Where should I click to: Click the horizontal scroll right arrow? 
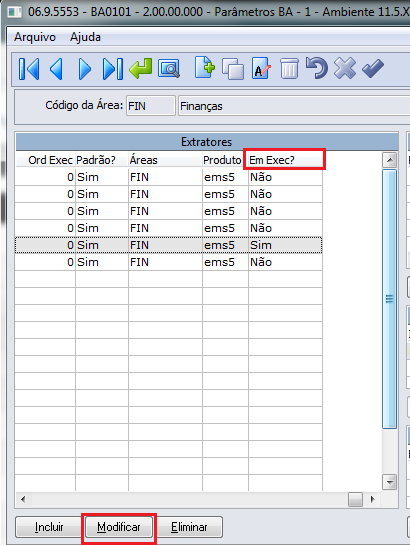pos(373,499)
